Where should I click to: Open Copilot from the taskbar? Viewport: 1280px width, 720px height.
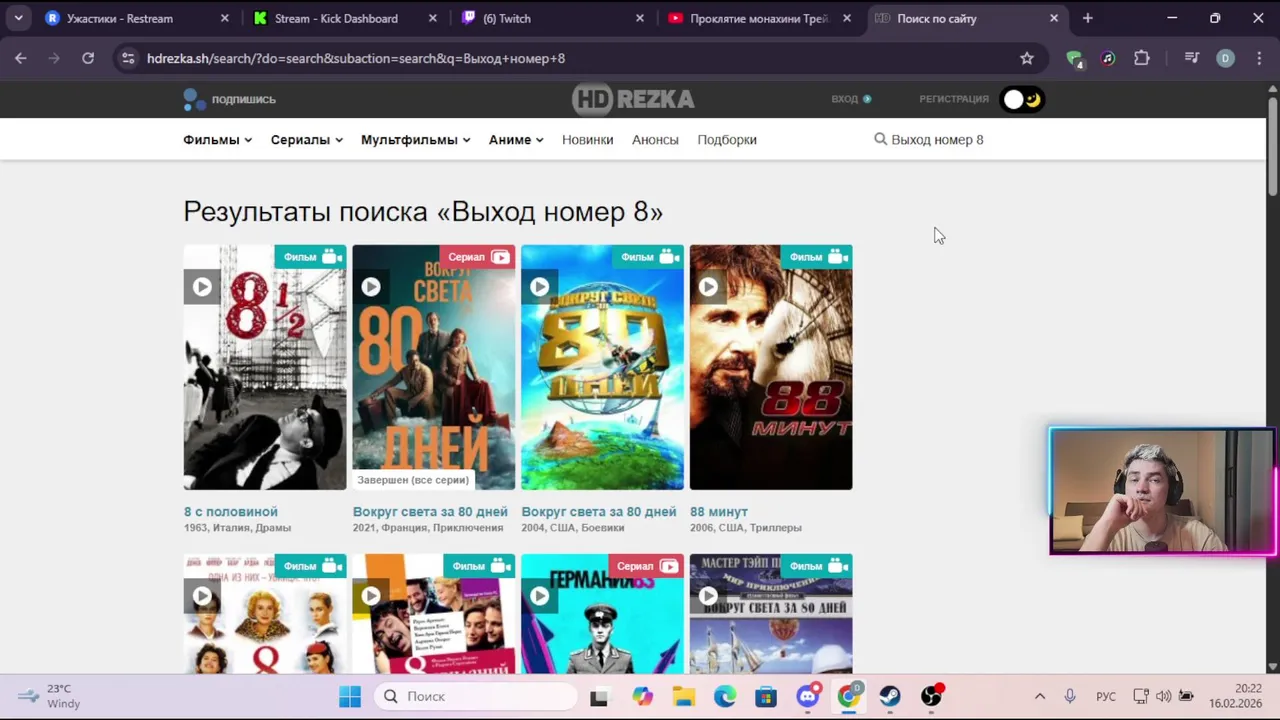(x=642, y=696)
